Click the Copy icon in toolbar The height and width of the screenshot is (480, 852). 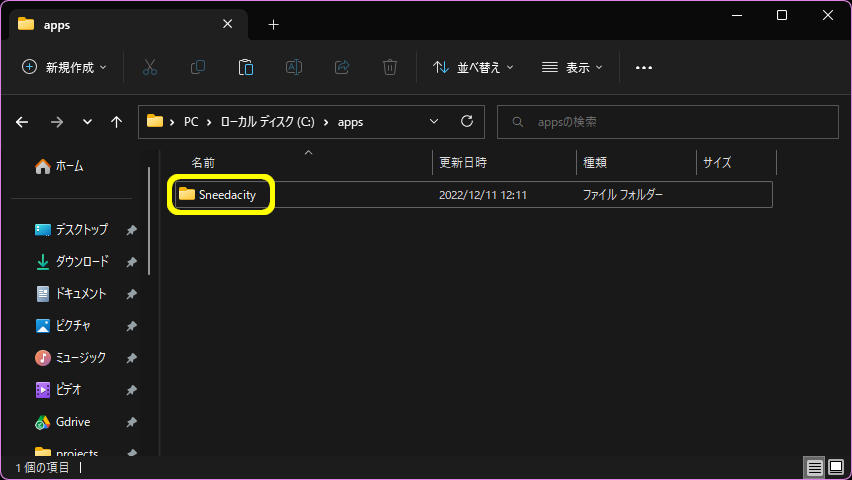click(x=198, y=67)
